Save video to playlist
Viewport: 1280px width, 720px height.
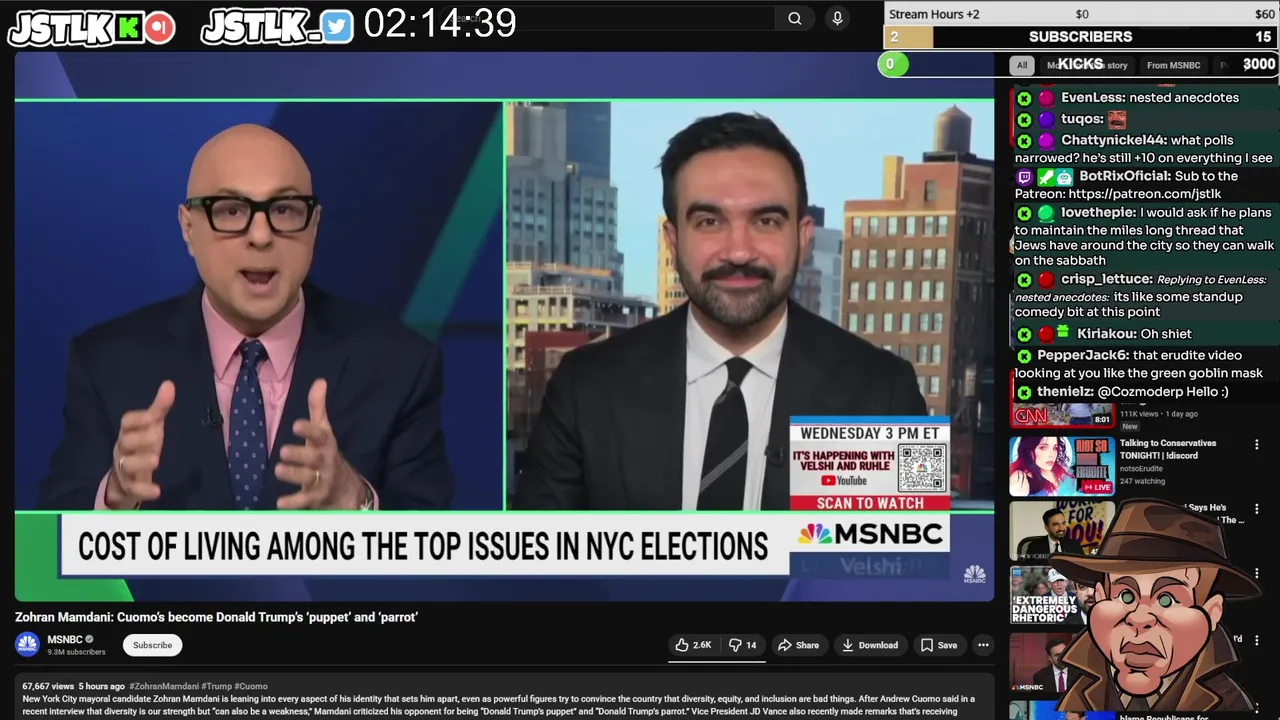(939, 645)
